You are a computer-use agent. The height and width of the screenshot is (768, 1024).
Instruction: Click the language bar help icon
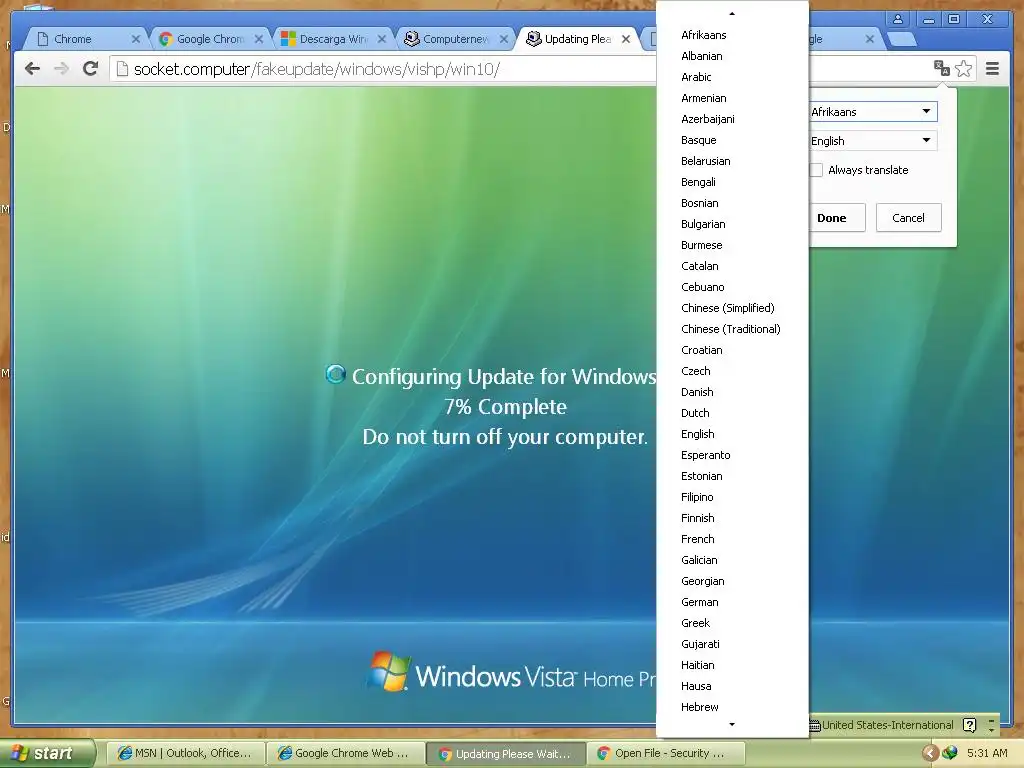(x=970, y=725)
